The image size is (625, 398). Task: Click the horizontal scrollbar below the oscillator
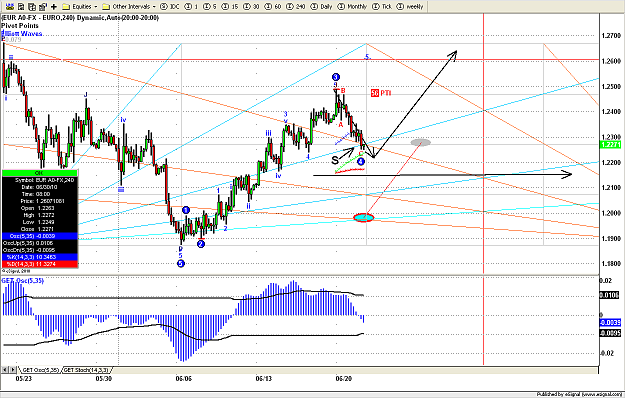pyautogui.click(x=355, y=370)
